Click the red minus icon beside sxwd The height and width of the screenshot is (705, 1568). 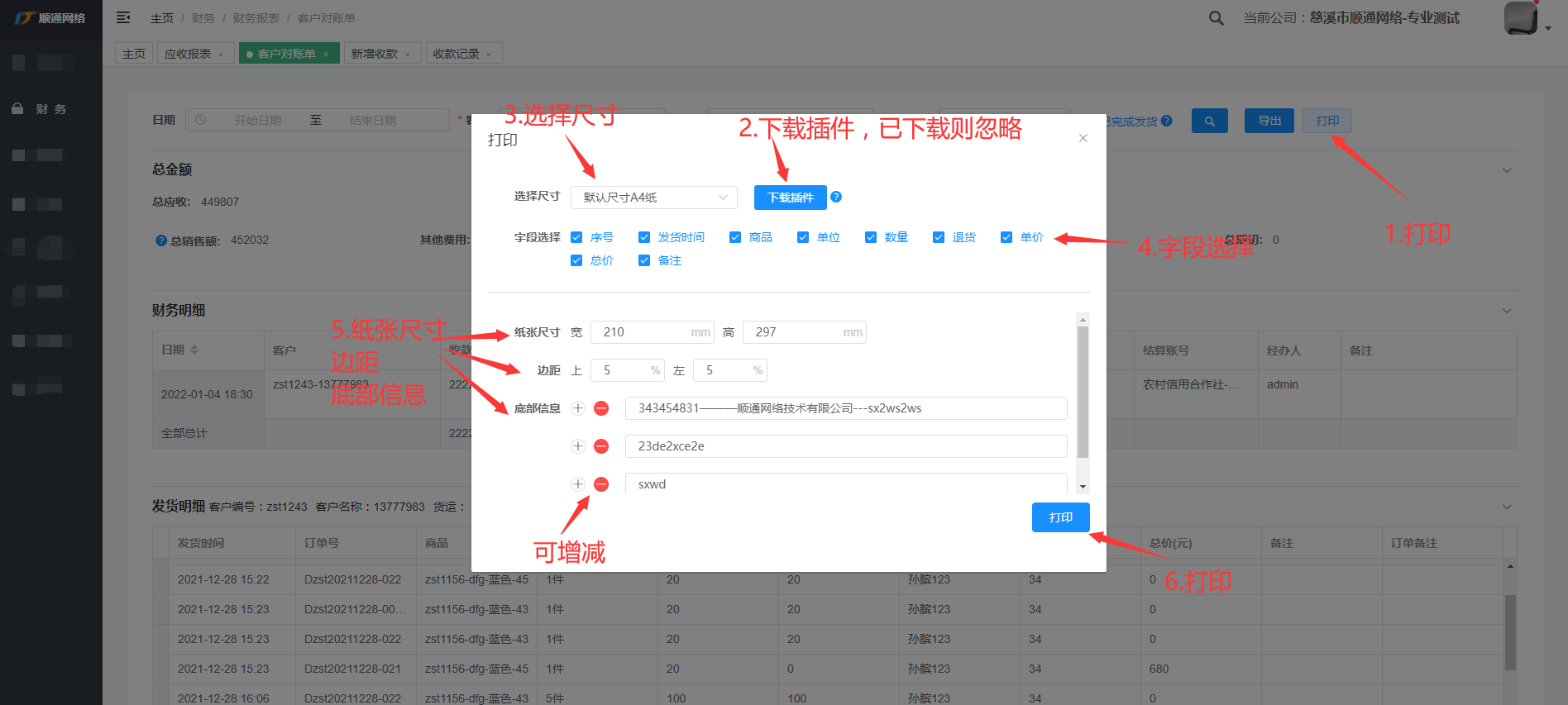click(601, 484)
